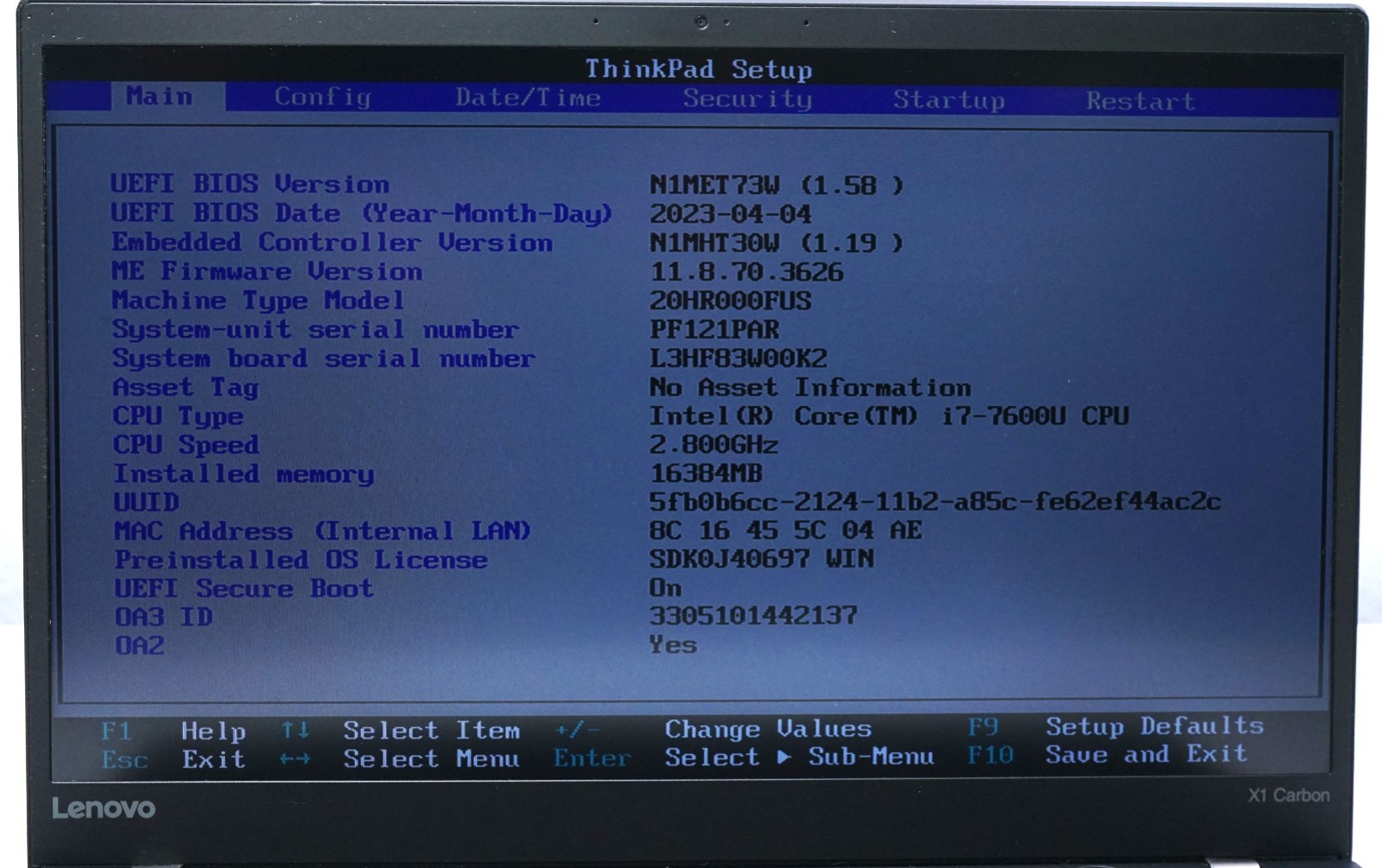This screenshot has width=1382, height=868.
Task: Click the 2.800GHz value
Action: [714, 445]
